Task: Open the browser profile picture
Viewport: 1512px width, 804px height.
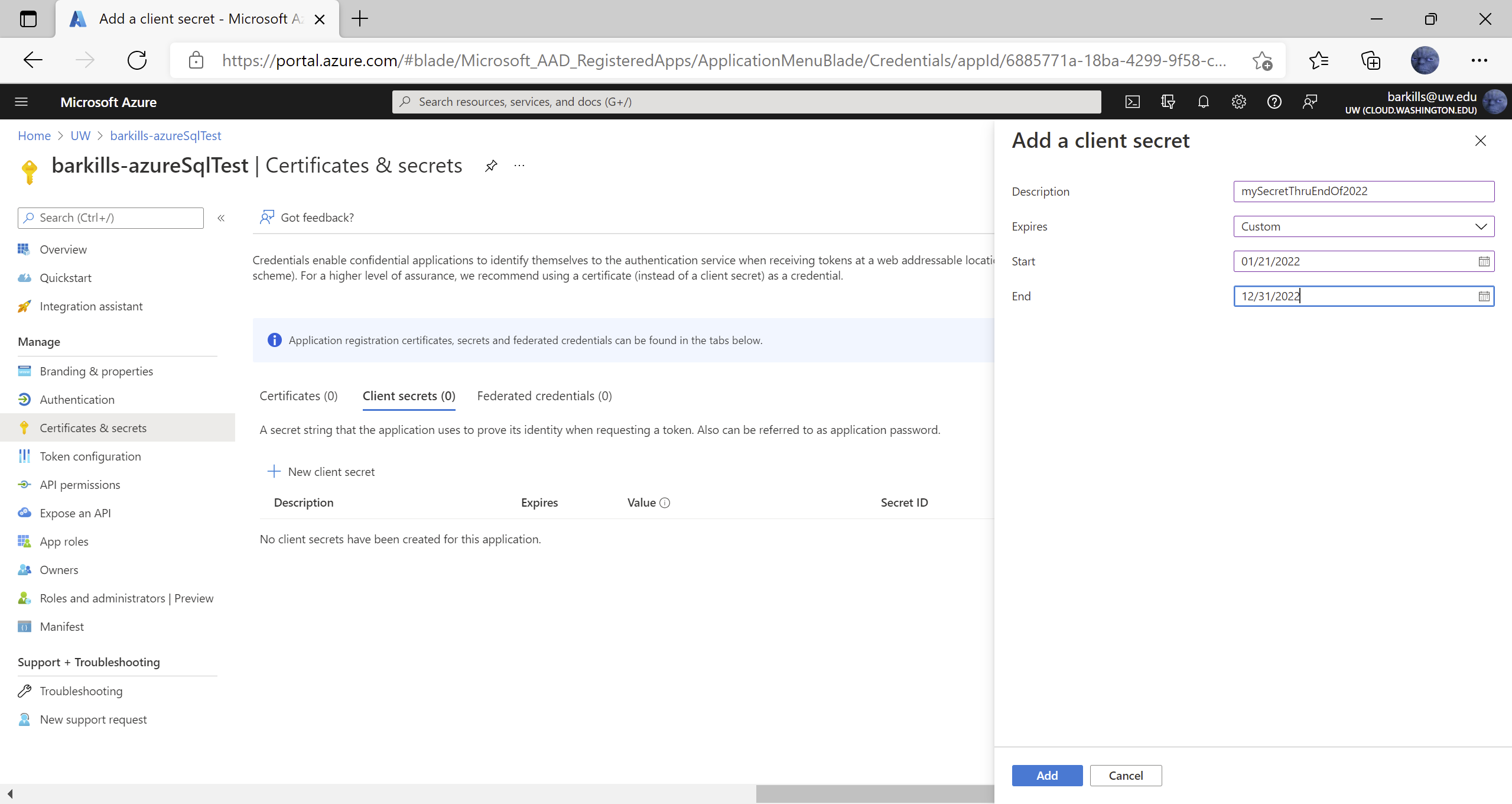Action: click(1425, 60)
